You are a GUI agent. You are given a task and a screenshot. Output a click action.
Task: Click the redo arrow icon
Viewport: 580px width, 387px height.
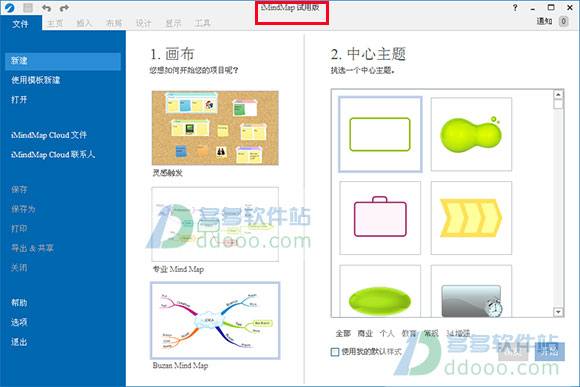pyautogui.click(x=64, y=8)
